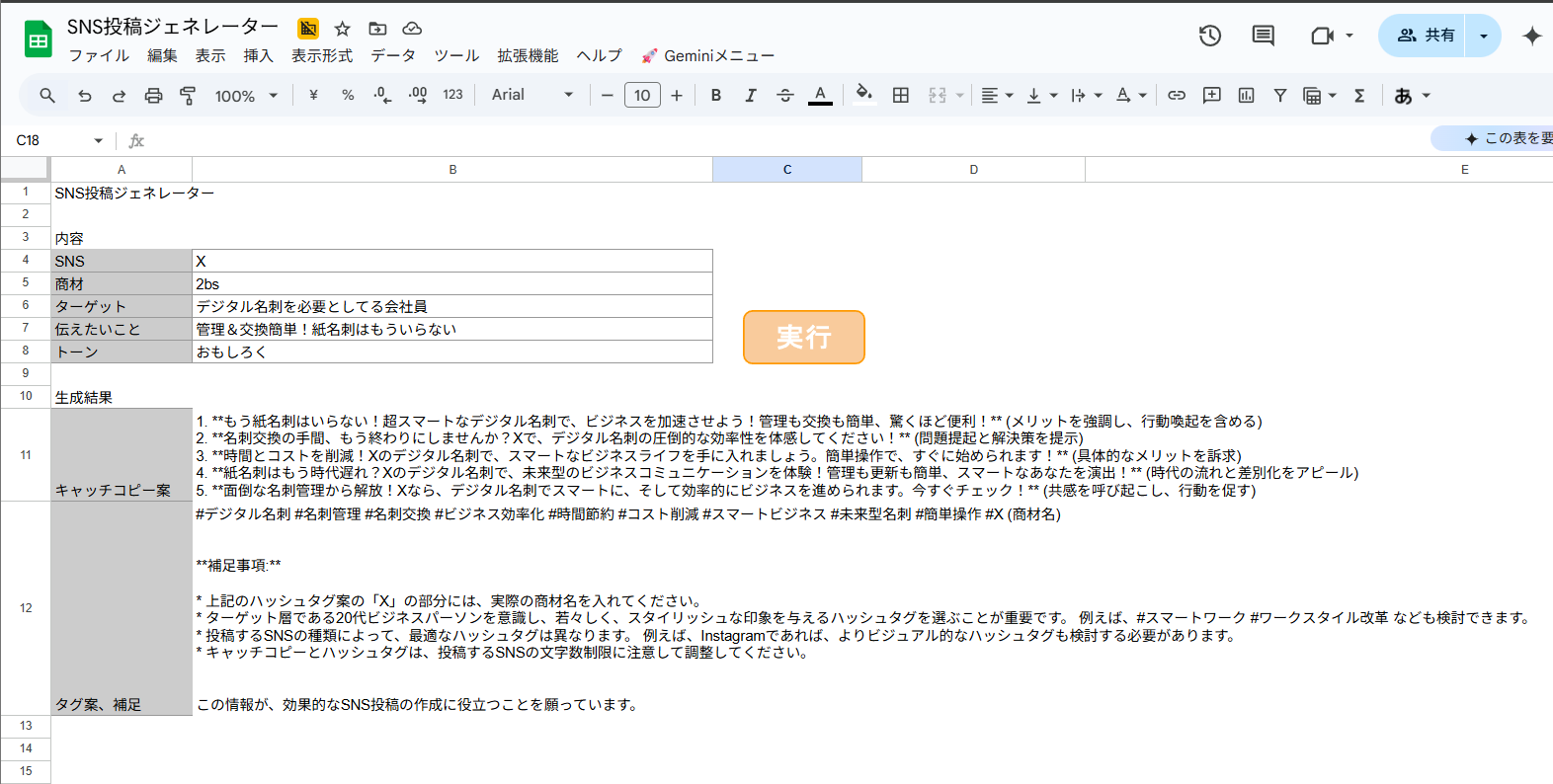Open all comments panel
1553x784 pixels.
coord(1263,36)
